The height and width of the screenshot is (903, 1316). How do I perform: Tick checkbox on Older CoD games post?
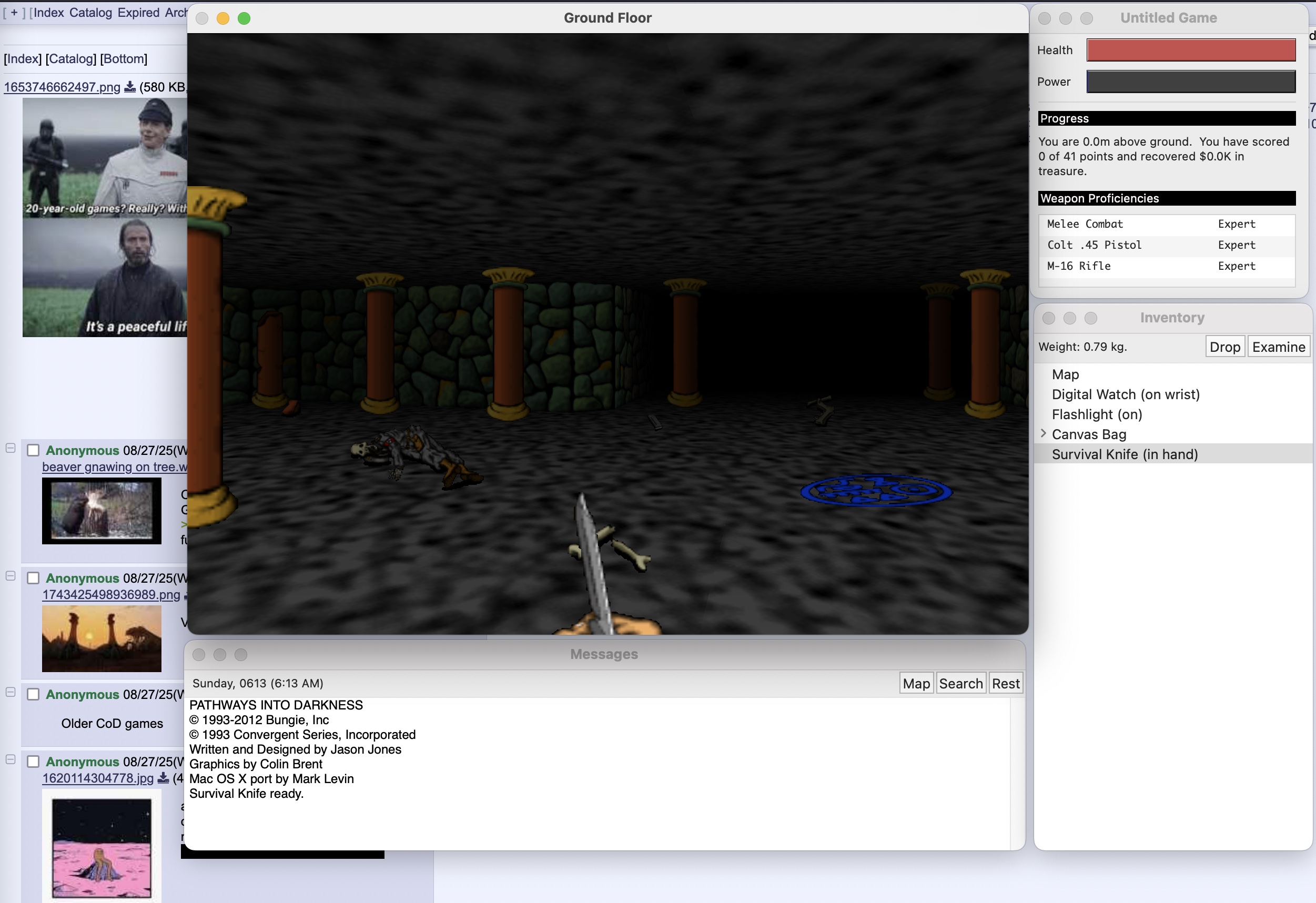point(34,694)
